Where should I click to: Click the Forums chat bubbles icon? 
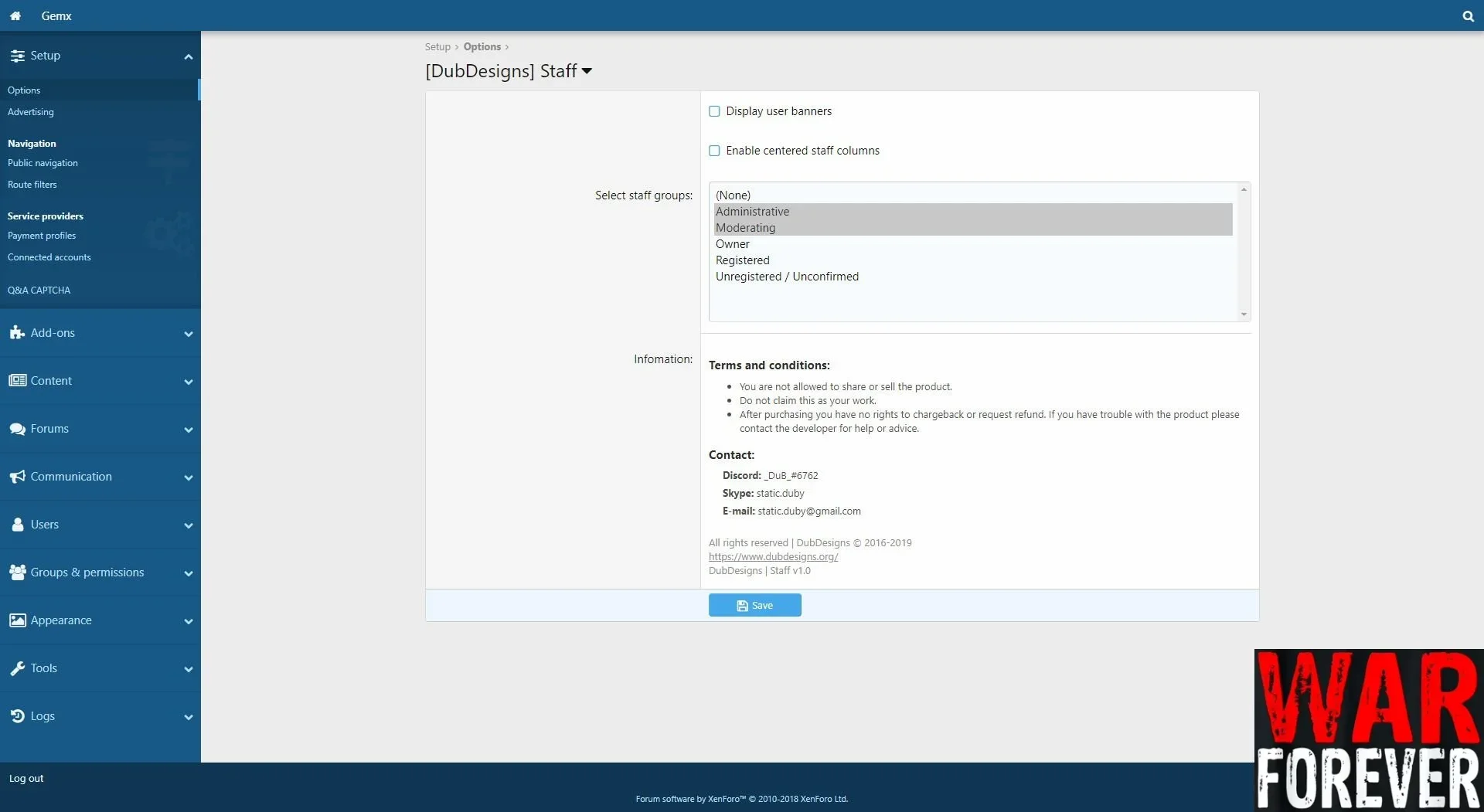coord(17,429)
